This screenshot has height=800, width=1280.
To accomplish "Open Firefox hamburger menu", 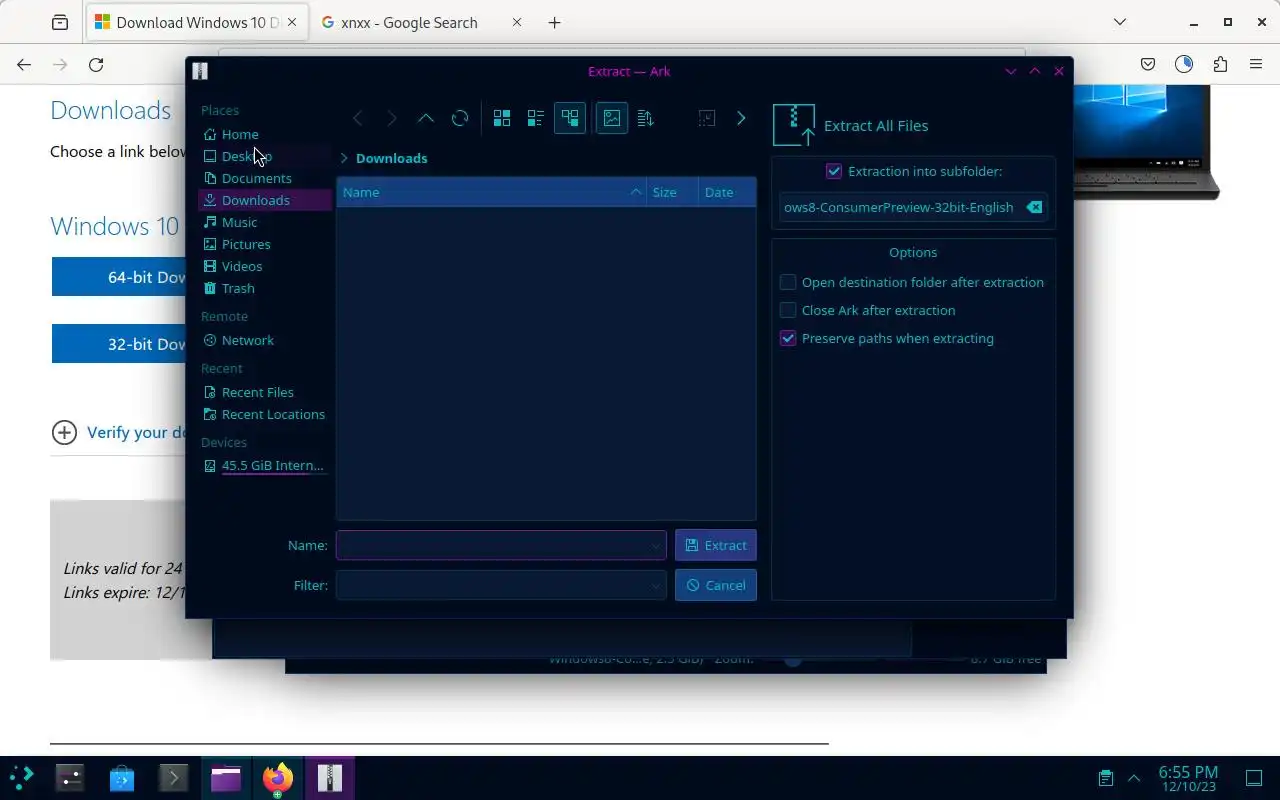I will 1256,64.
